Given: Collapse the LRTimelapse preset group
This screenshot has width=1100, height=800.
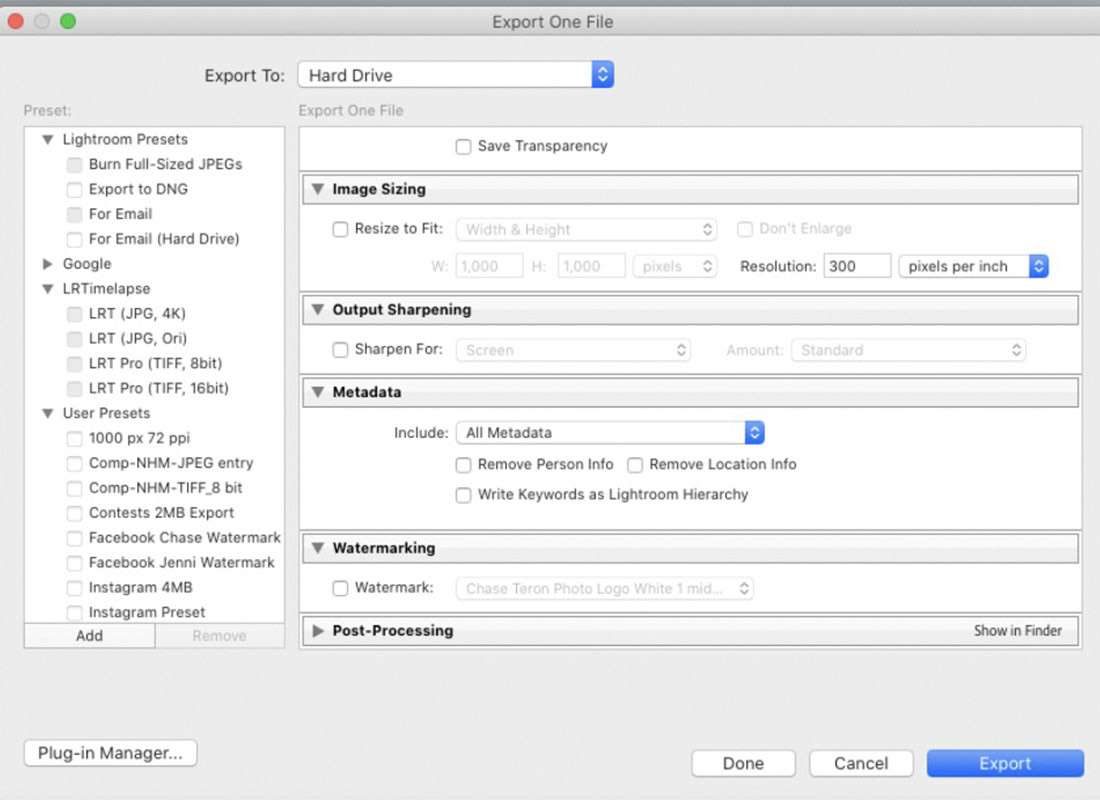Looking at the screenshot, I should point(47,289).
